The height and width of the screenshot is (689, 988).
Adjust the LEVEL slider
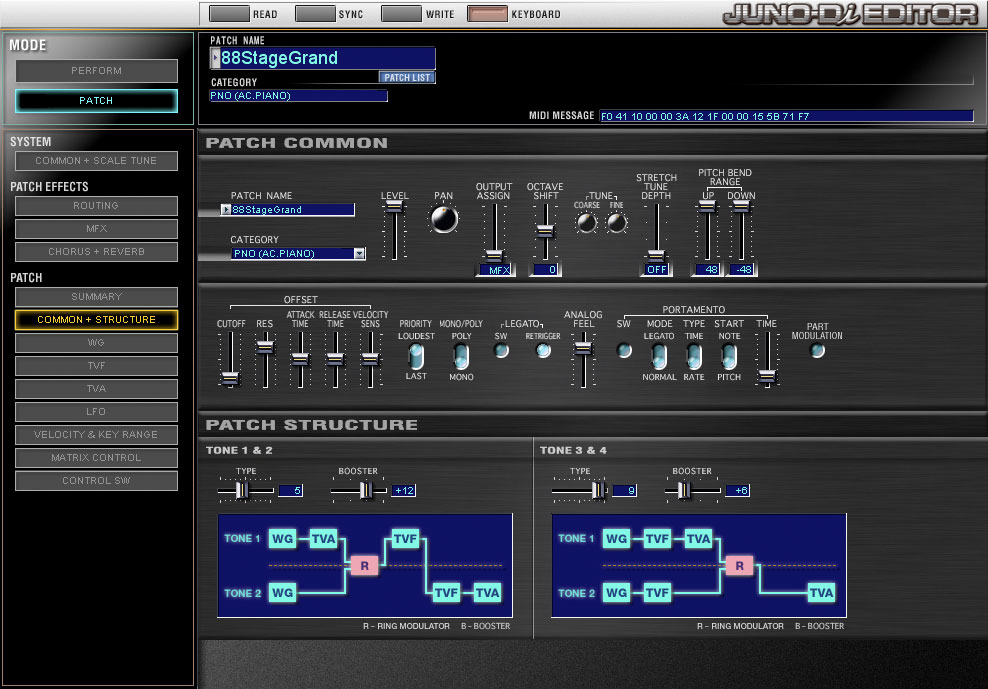(x=394, y=206)
